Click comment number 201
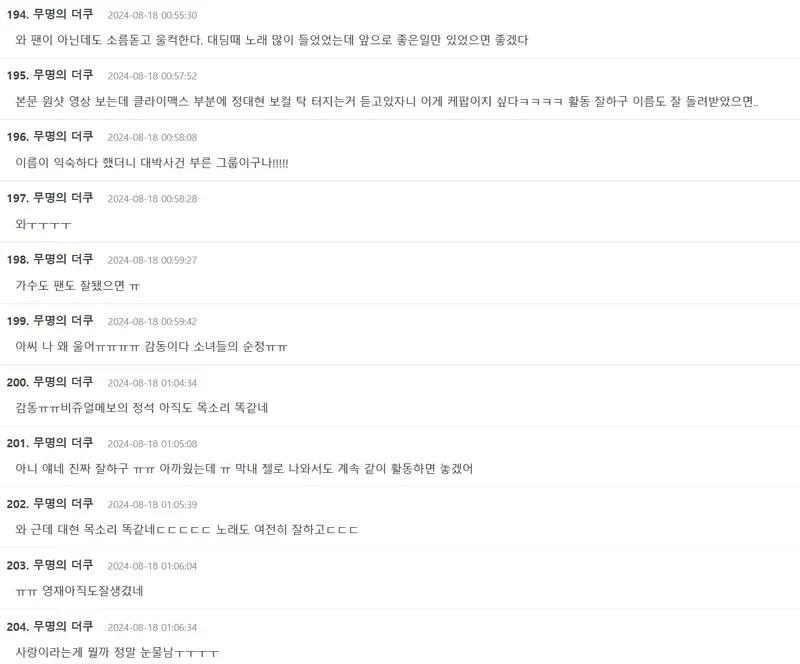Screen dimensions: 800x664 pyautogui.click(x=17, y=443)
